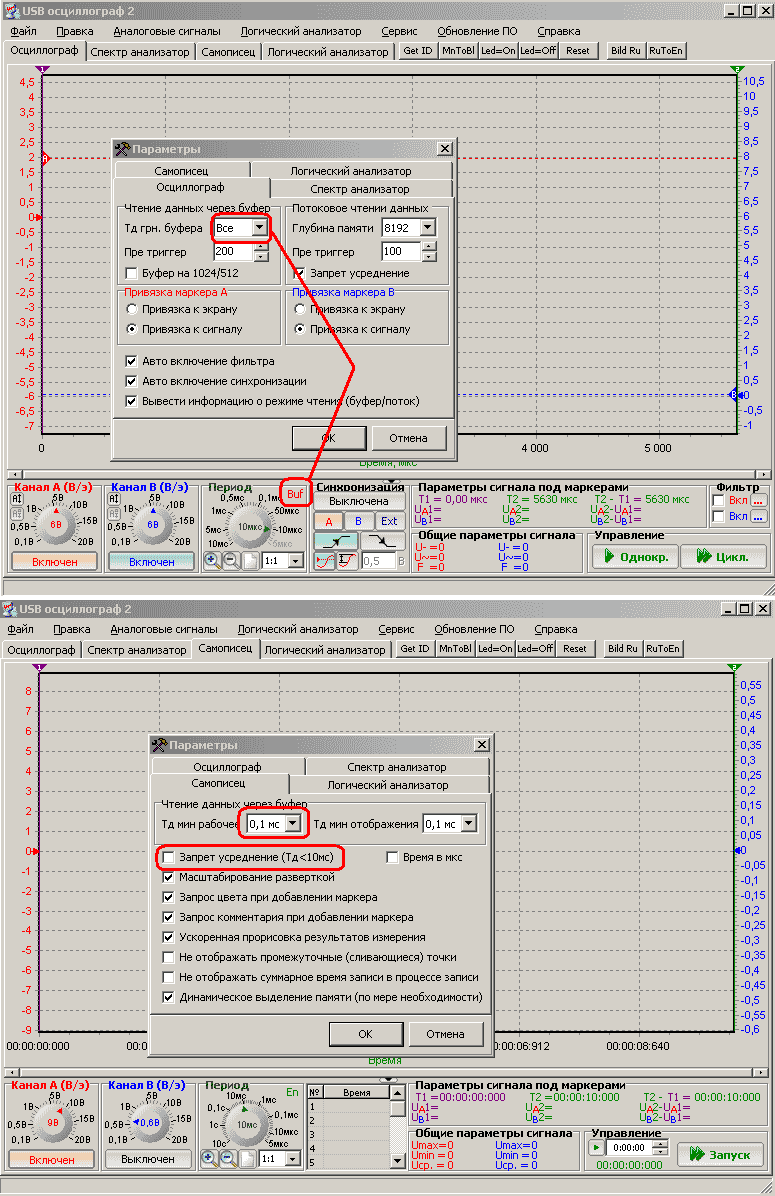Screen dimensions: 775x1196
Task: Enable Запрет усреднение (Тд<10мс) checkbox
Action: pyautogui.click(x=169, y=857)
